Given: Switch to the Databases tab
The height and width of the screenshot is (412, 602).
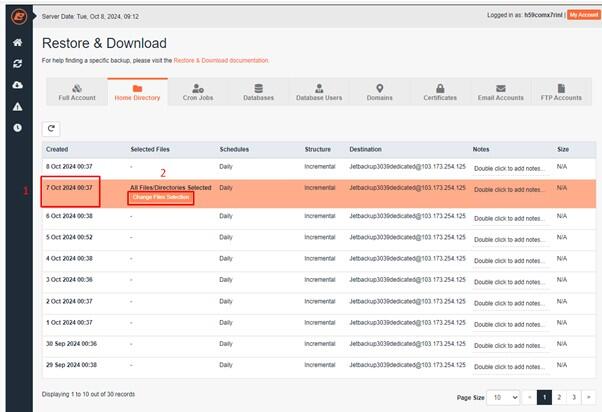Looking at the screenshot, I should pos(258,92).
